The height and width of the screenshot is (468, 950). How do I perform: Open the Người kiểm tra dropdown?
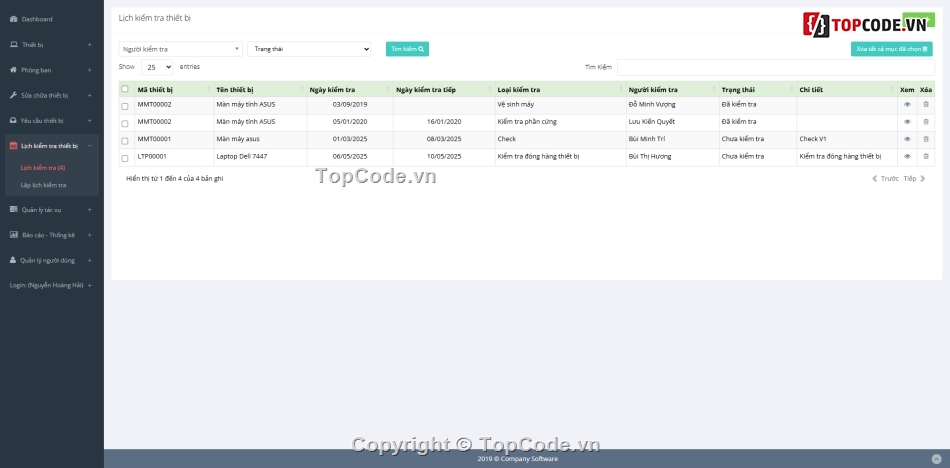(180, 48)
